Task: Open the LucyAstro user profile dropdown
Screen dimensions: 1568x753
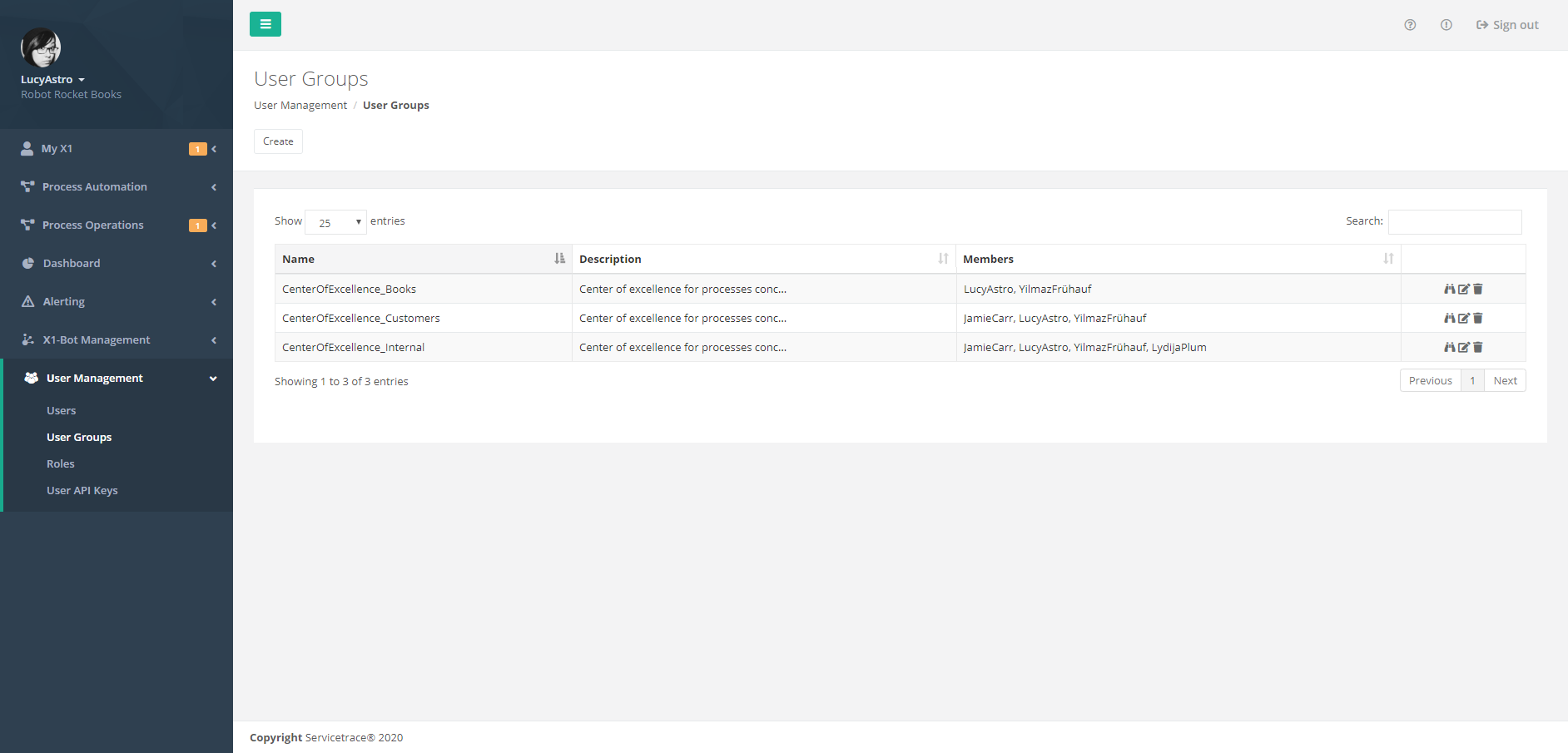Action: 52,80
